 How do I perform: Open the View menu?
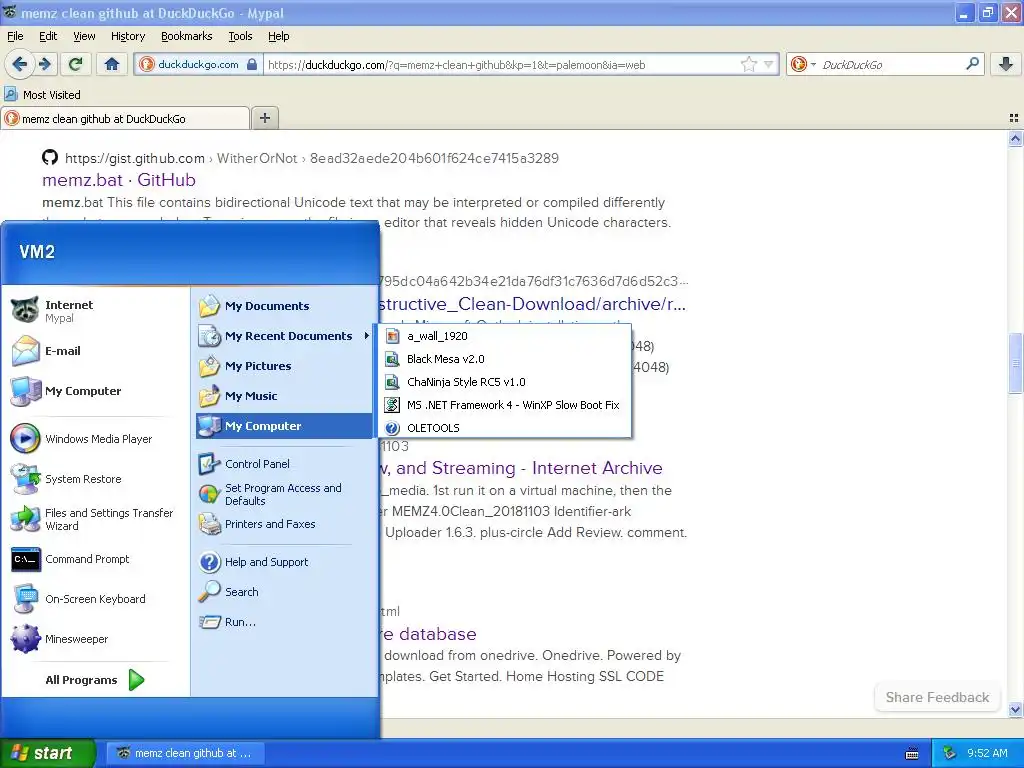pyautogui.click(x=84, y=36)
